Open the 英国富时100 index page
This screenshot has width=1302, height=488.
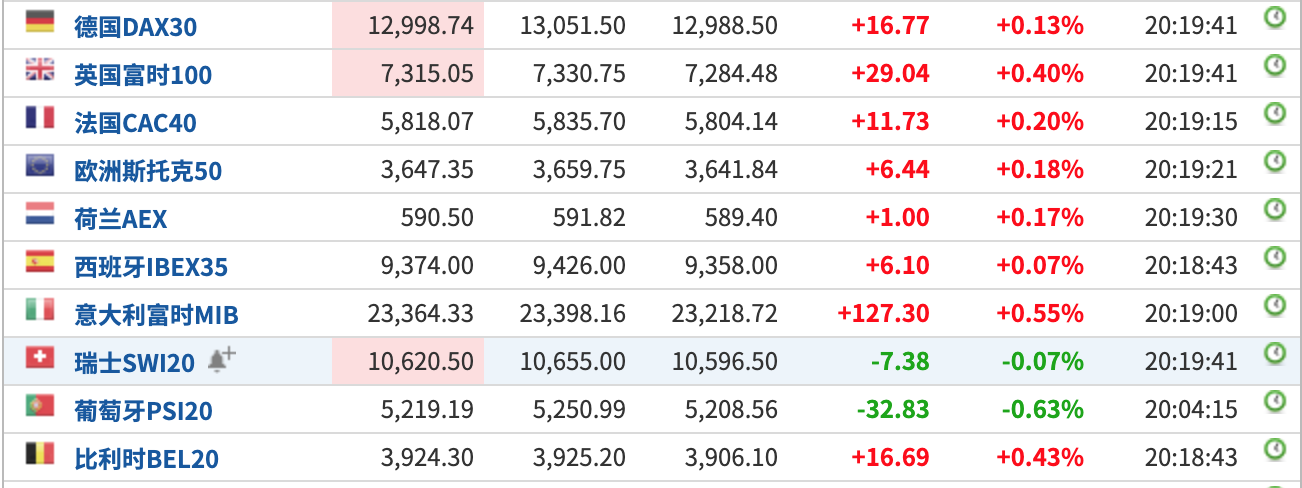coord(143,75)
